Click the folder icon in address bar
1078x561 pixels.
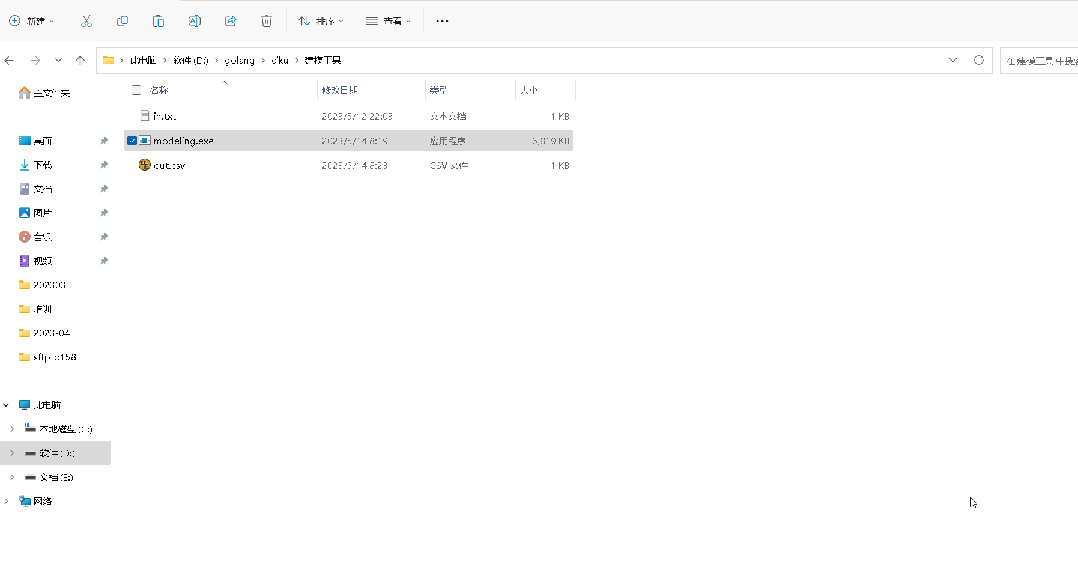(x=109, y=60)
